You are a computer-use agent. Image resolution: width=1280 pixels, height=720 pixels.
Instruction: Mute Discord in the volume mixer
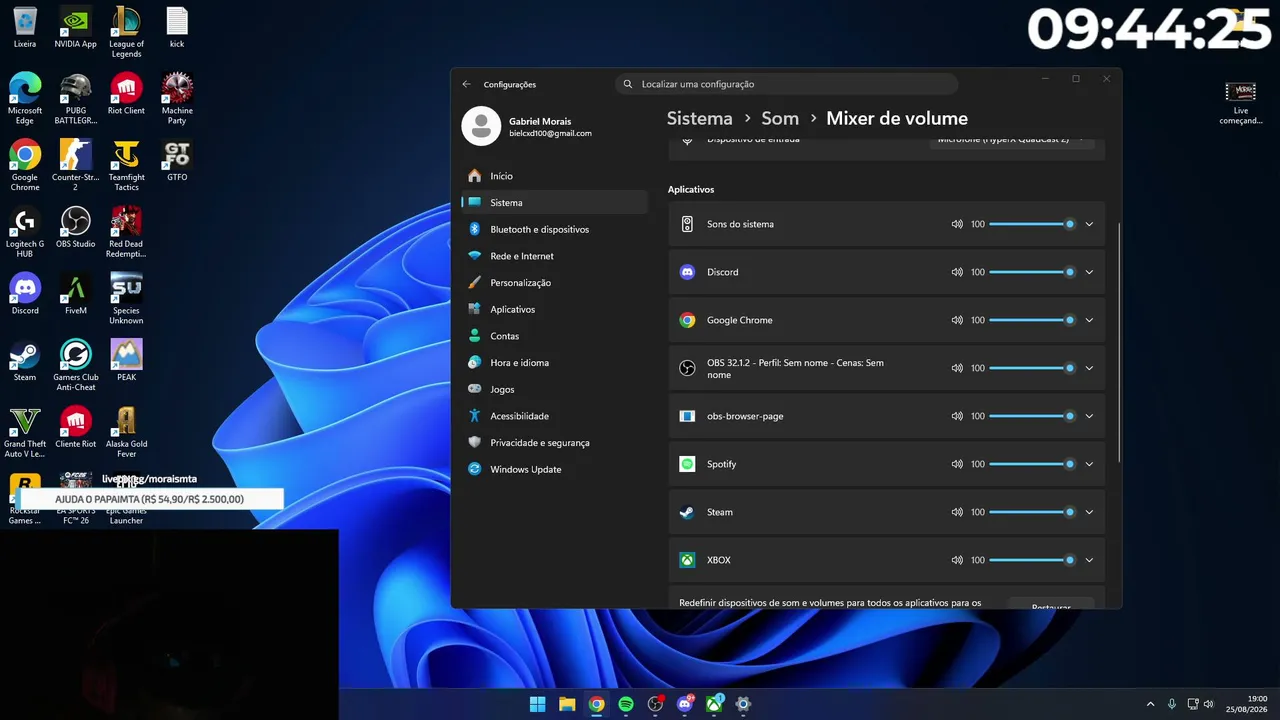pos(957,272)
